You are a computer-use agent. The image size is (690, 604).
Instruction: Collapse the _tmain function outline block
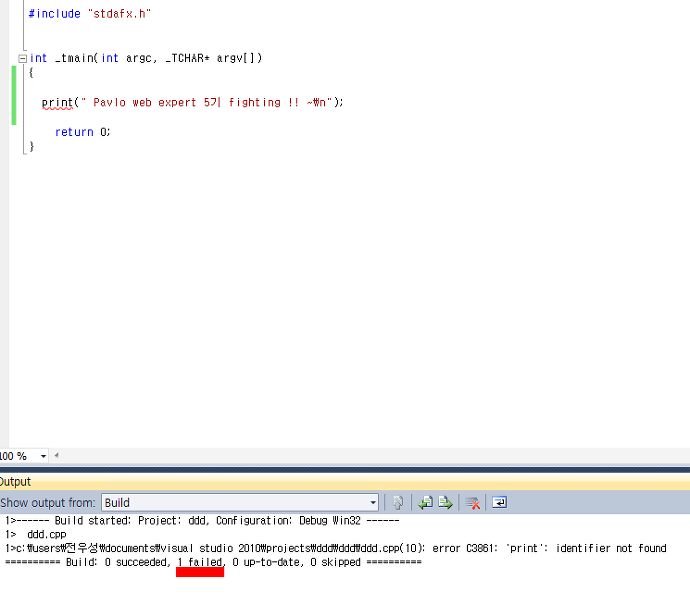(22, 59)
